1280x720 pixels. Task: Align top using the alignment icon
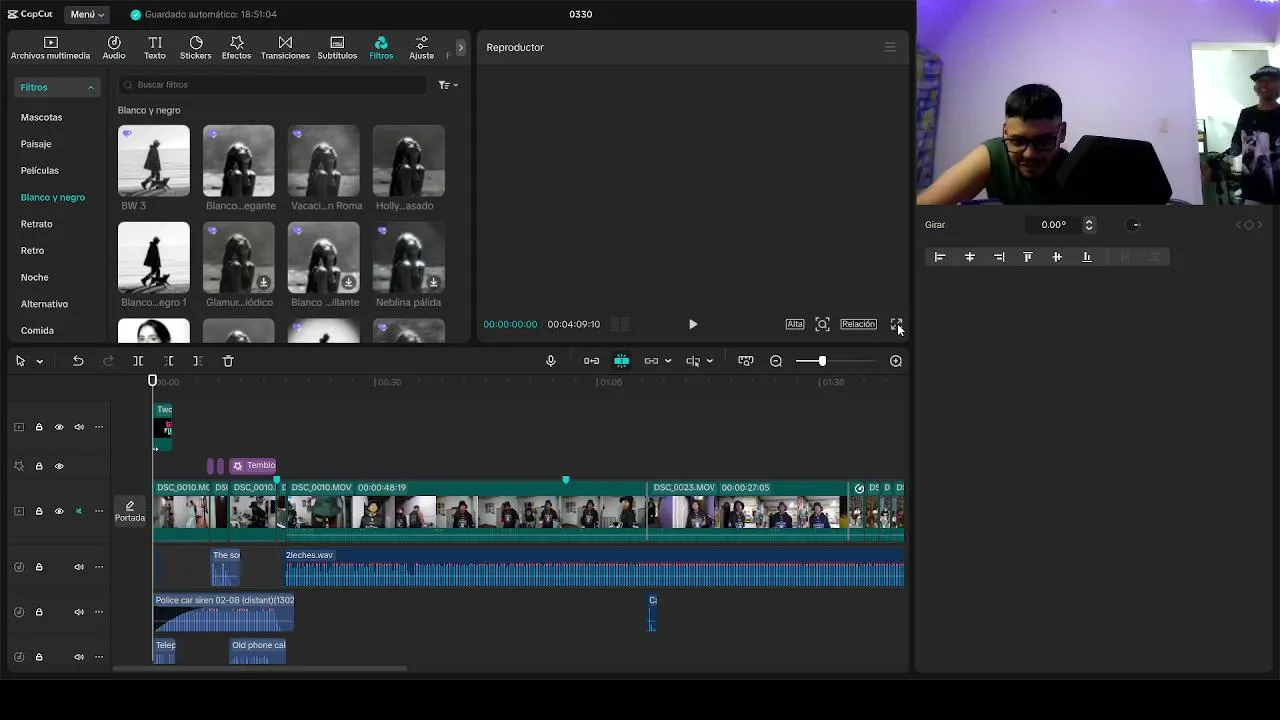click(1028, 257)
